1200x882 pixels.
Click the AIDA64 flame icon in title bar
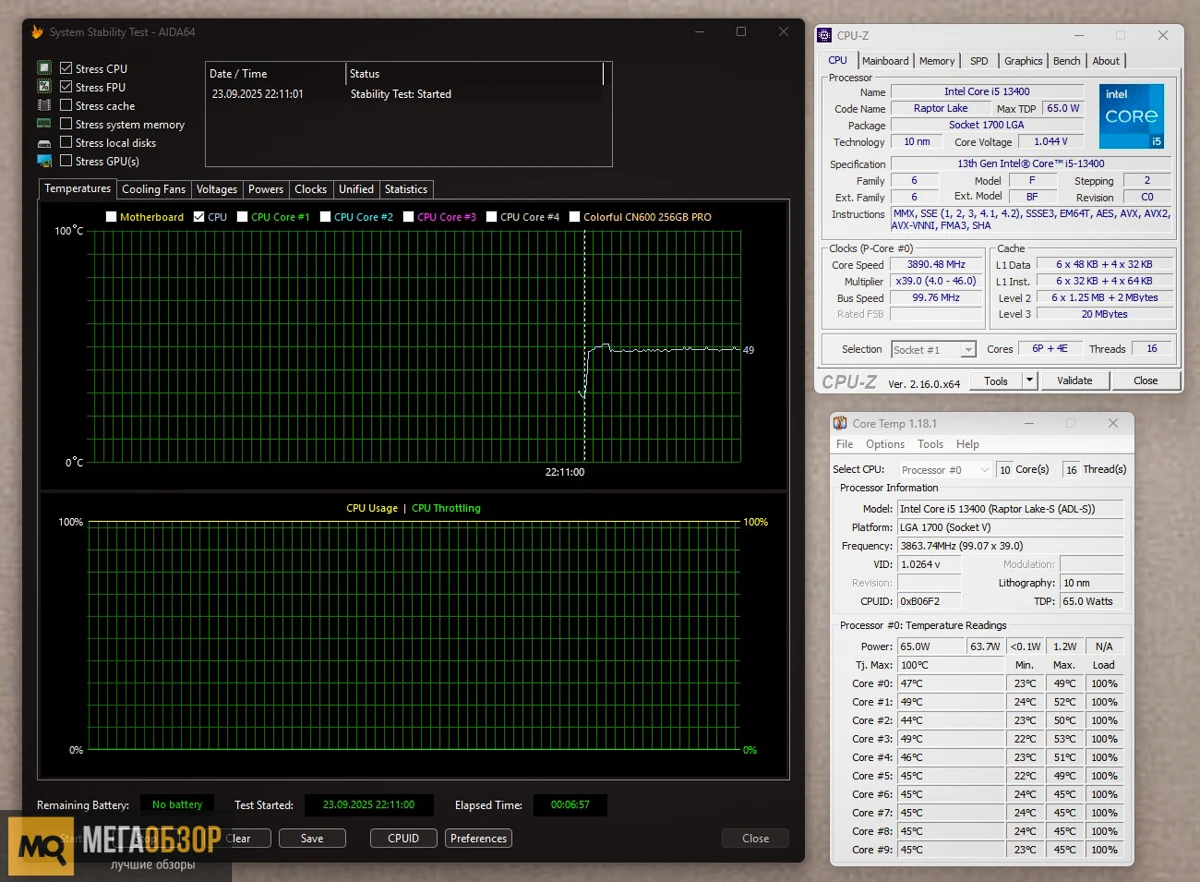click(x=38, y=32)
